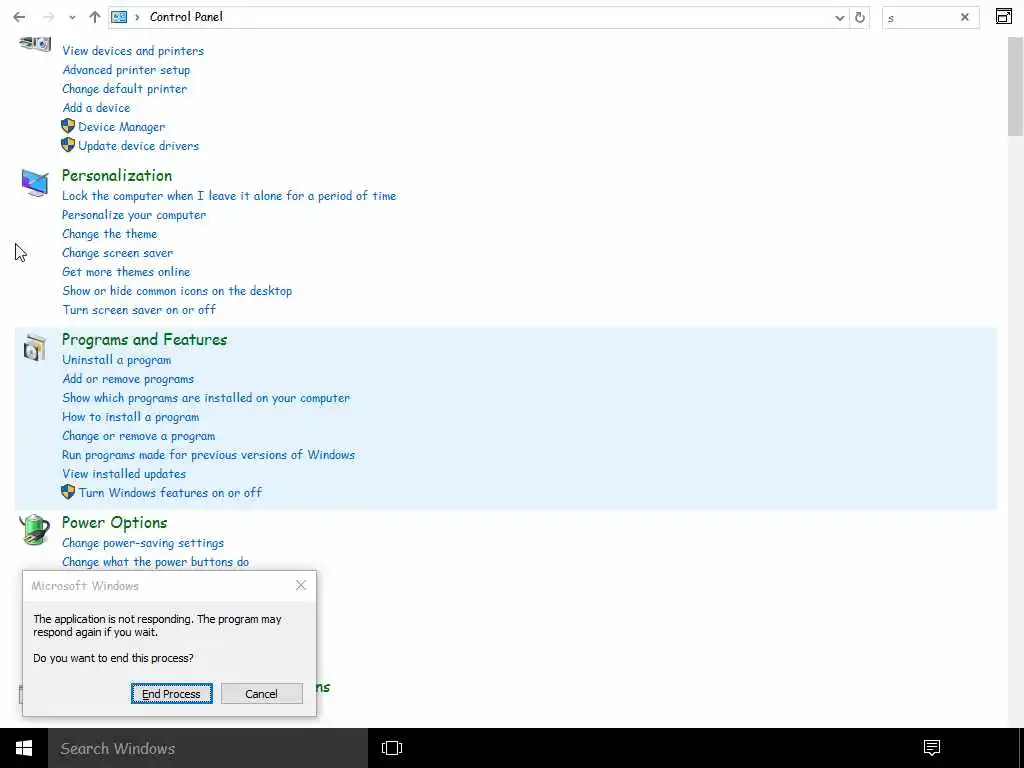Click the Control Panel breadcrumb text
This screenshot has width=1024, height=768.
tap(186, 17)
